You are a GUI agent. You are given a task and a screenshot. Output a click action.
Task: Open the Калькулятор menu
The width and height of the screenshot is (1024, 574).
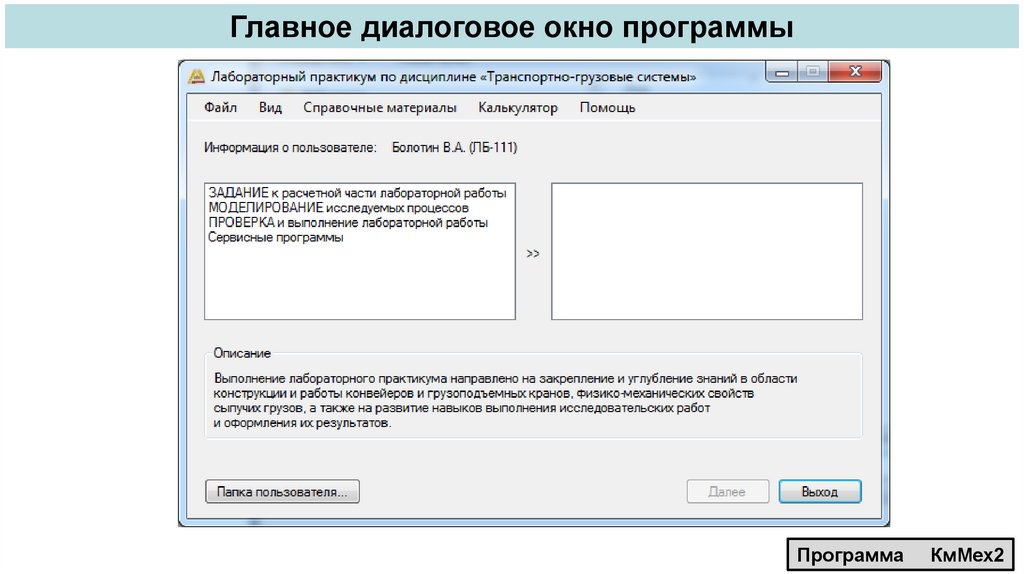pos(518,108)
